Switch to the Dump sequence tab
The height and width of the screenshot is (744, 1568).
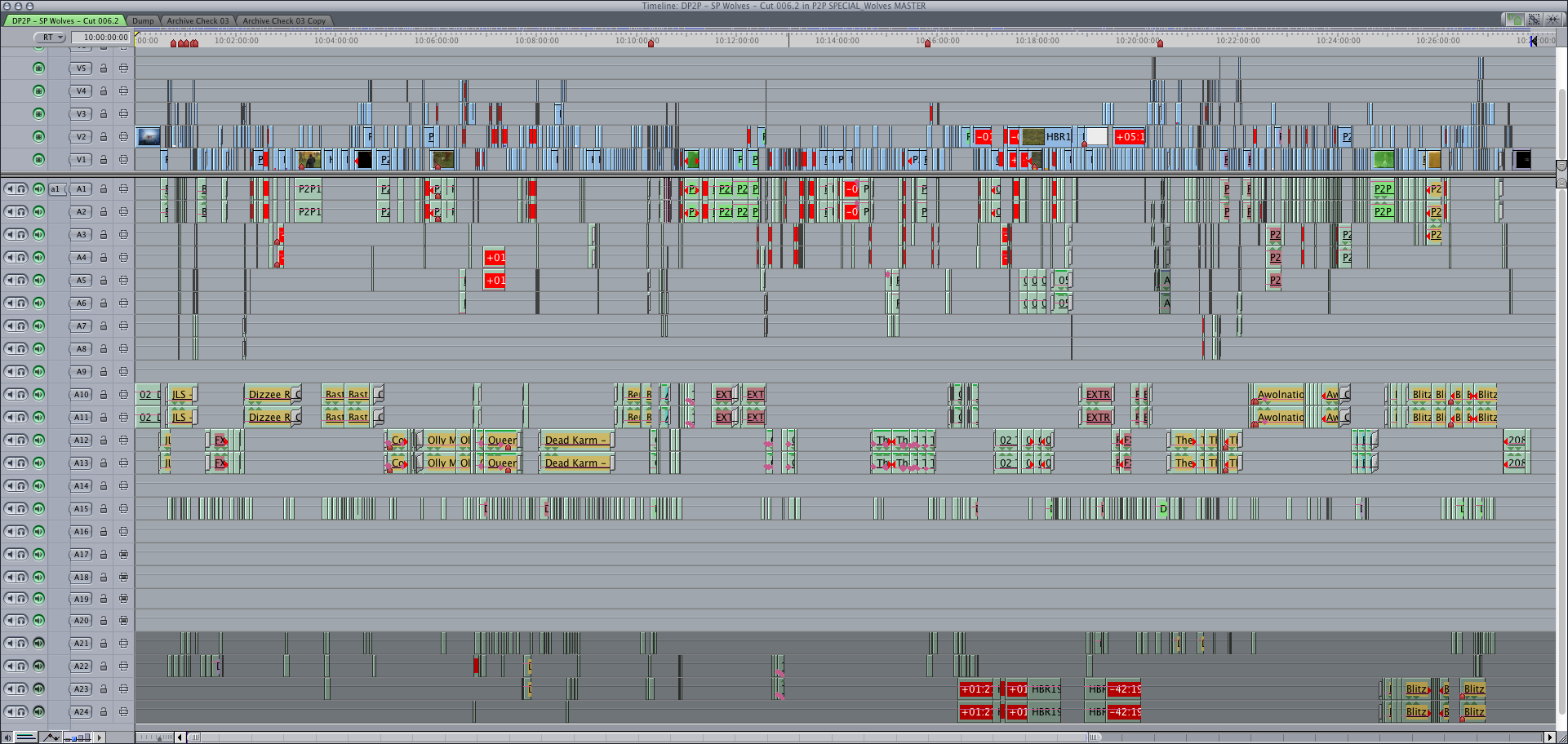[x=143, y=20]
